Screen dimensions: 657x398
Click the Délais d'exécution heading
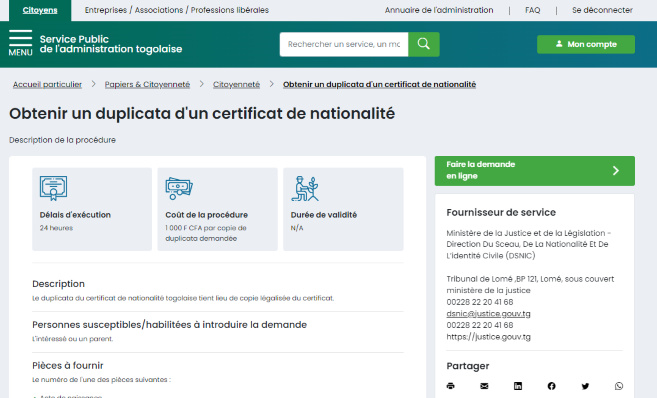75,215
